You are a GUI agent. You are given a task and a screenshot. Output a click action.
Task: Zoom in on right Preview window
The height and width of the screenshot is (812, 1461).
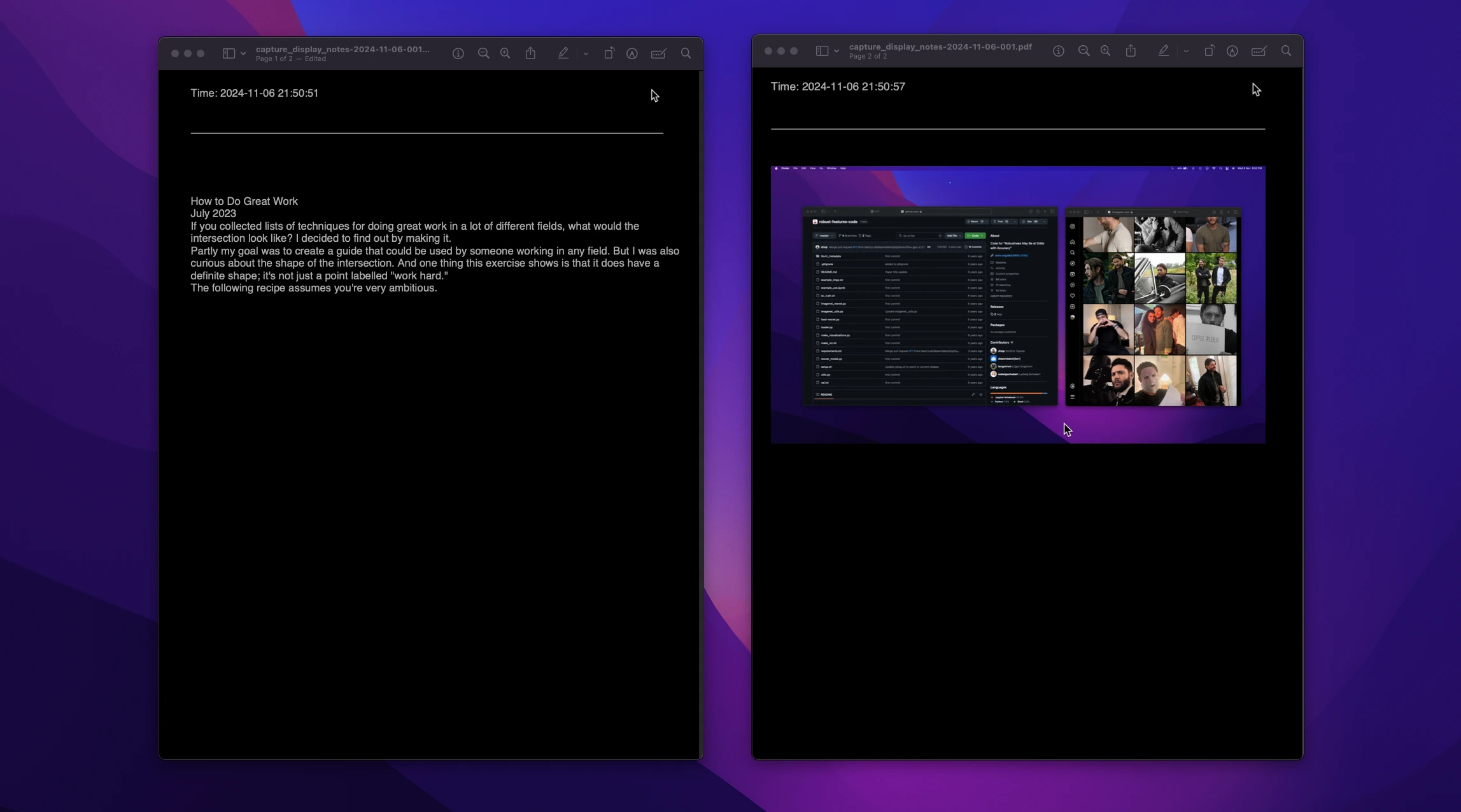pyautogui.click(x=1106, y=51)
